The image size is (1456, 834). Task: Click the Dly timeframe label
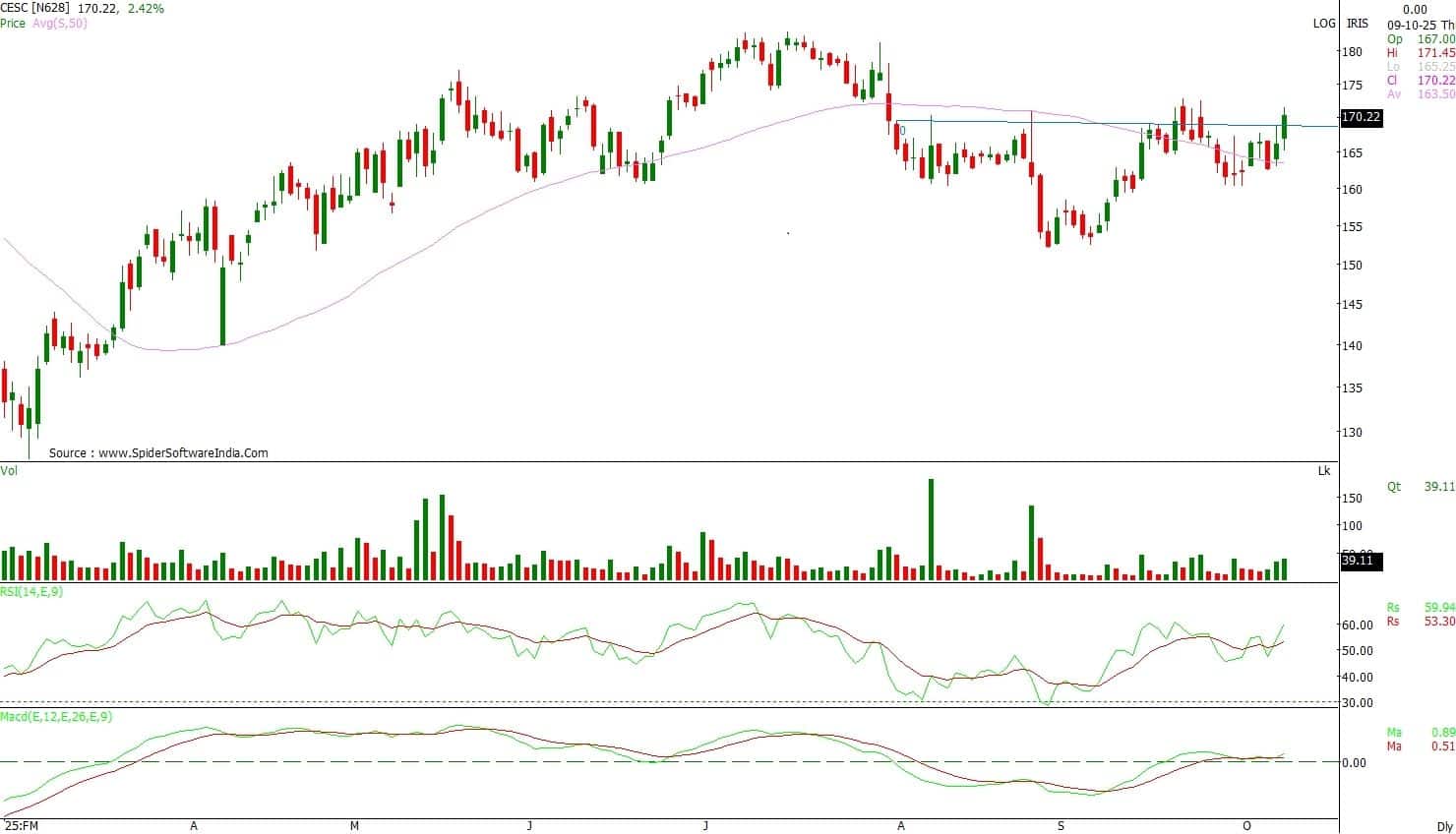1443,826
